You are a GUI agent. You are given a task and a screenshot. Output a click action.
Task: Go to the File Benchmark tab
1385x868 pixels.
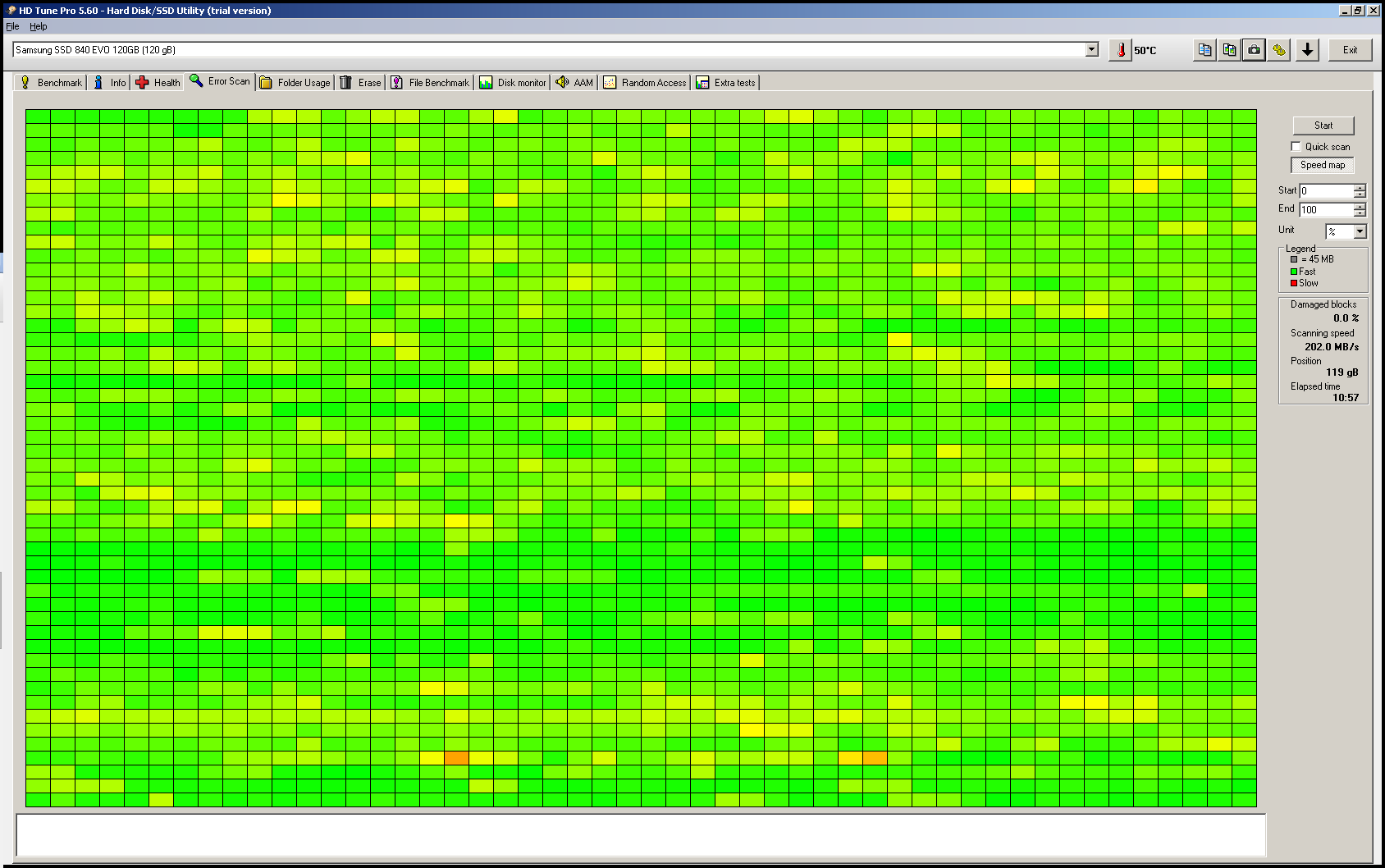click(x=430, y=82)
